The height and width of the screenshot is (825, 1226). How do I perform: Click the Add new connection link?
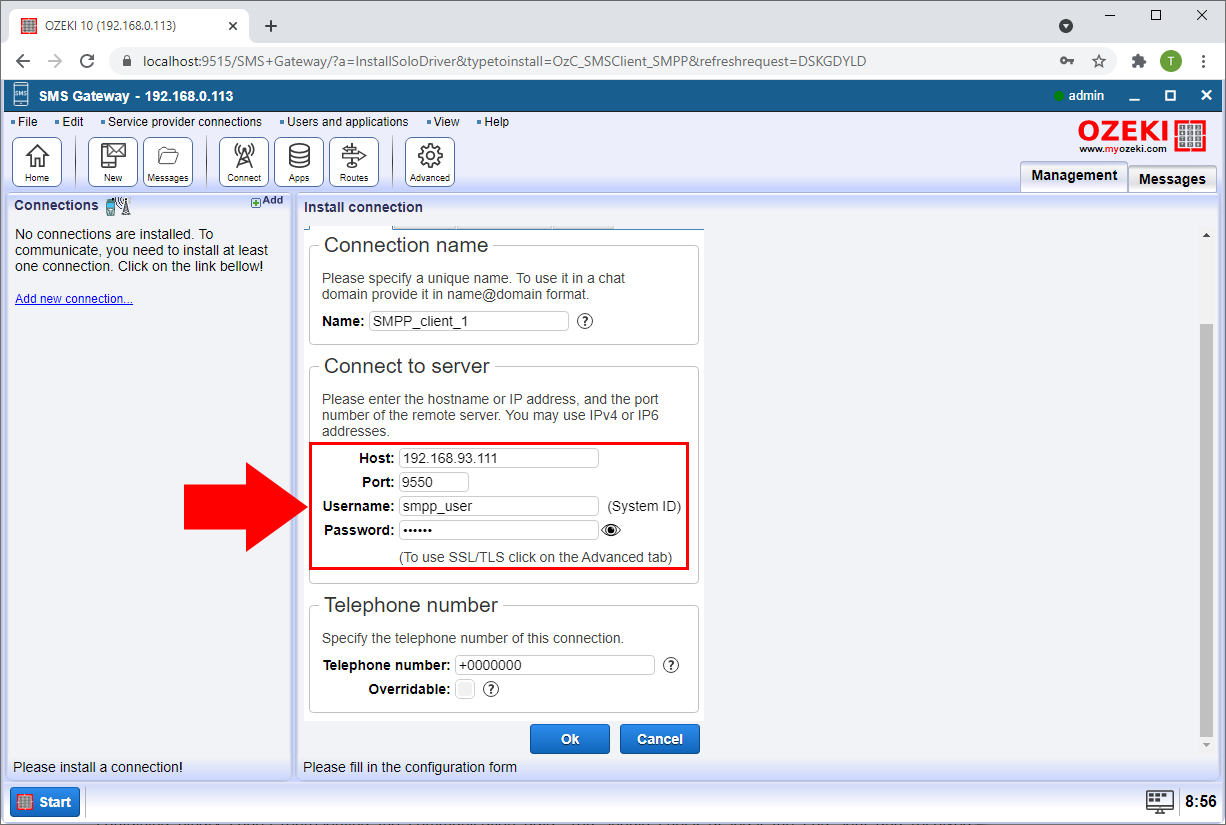tap(74, 299)
